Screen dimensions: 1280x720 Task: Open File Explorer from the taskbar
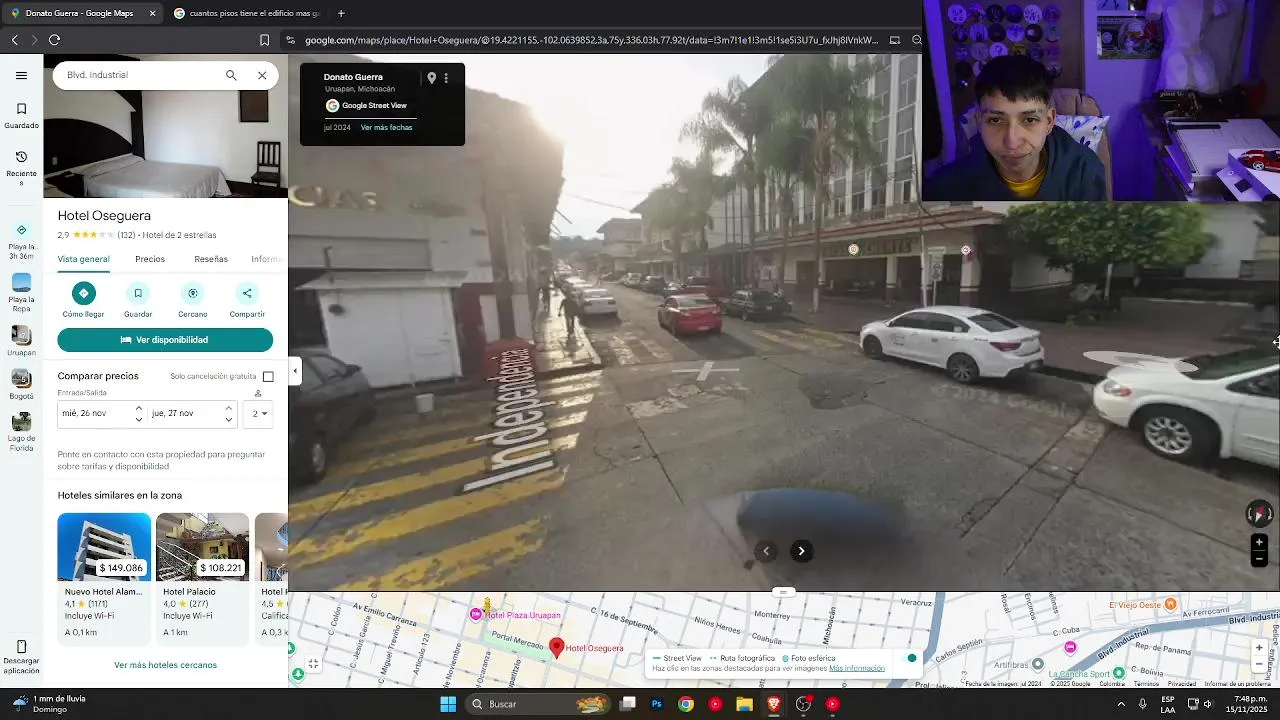(x=744, y=704)
